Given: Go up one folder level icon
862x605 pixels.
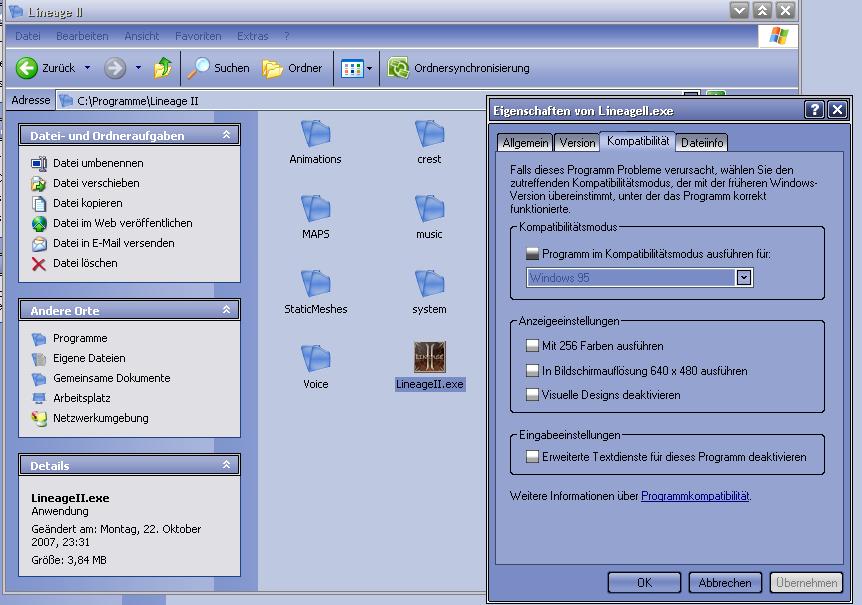Looking at the screenshot, I should pyautogui.click(x=163, y=68).
